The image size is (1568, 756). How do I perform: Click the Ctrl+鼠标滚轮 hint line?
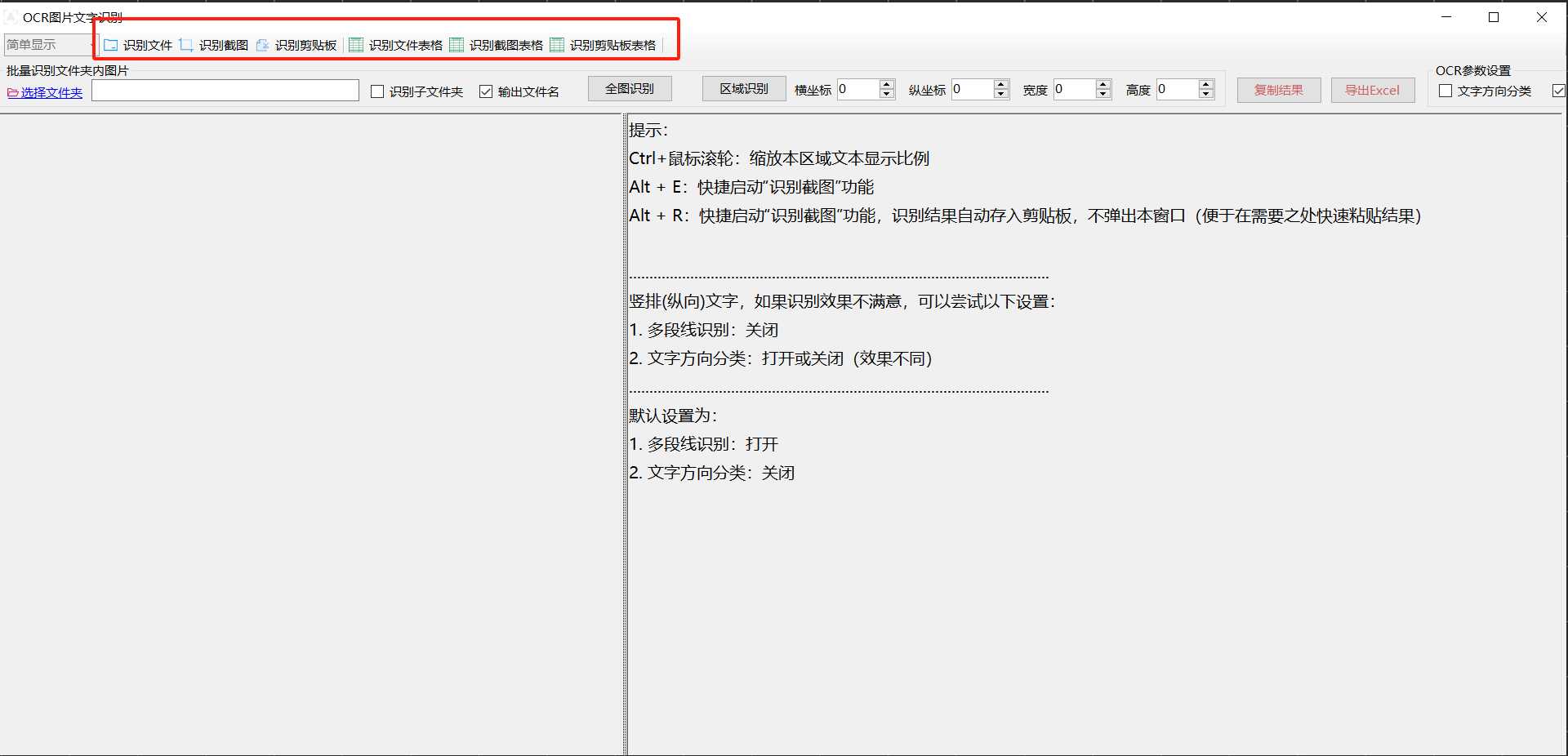point(779,158)
